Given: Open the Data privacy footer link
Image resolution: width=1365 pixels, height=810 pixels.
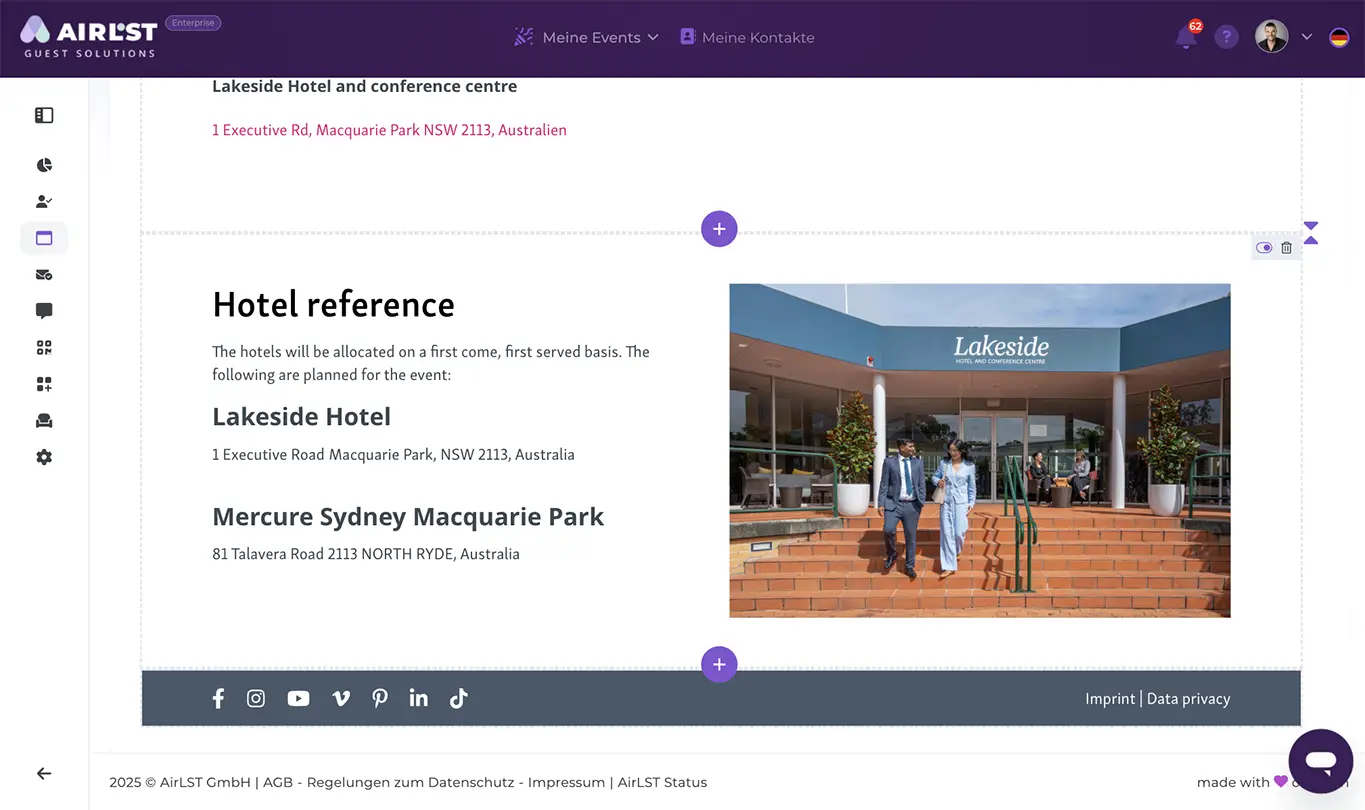Looking at the screenshot, I should tap(1188, 699).
